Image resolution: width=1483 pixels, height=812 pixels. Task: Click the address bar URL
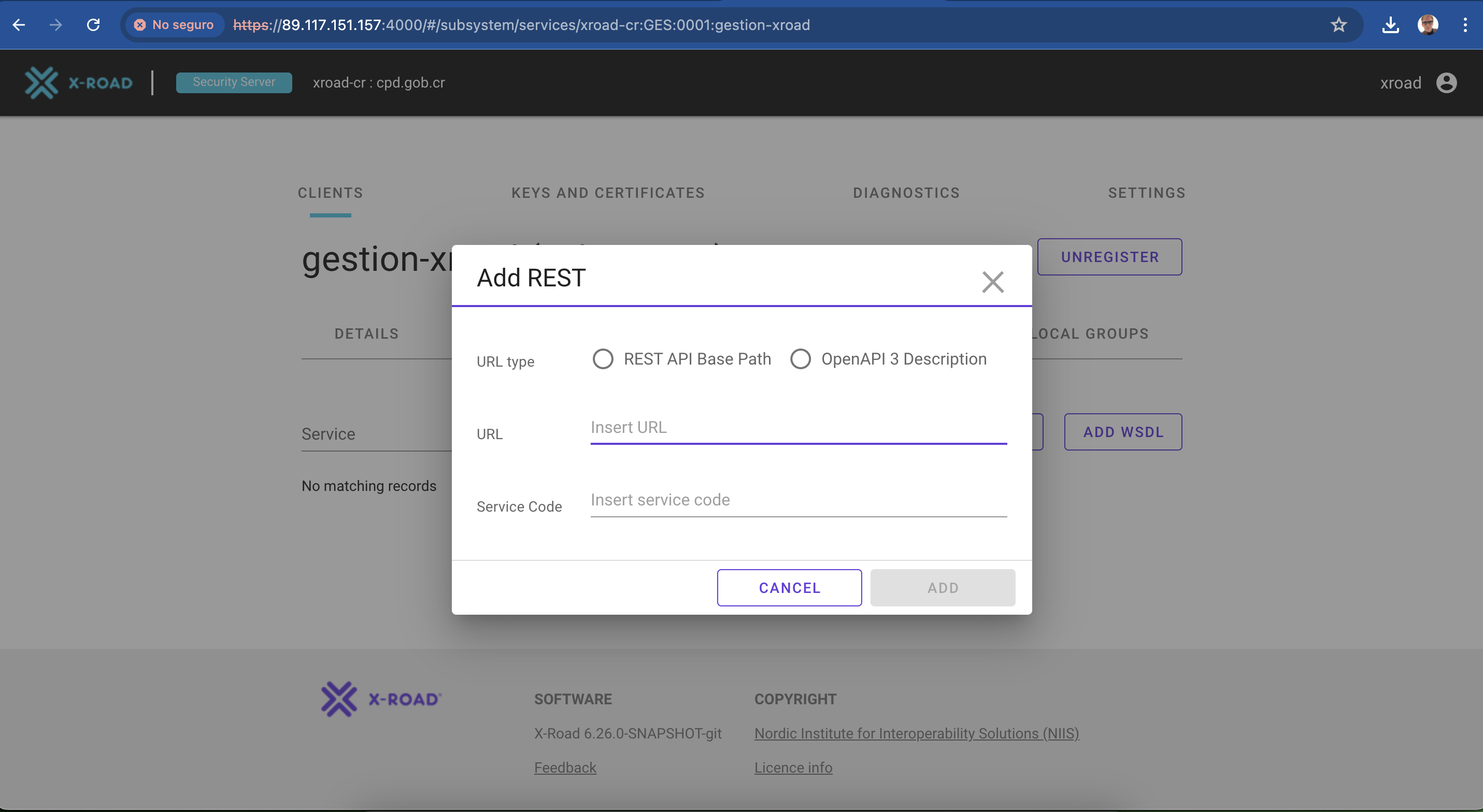point(521,25)
